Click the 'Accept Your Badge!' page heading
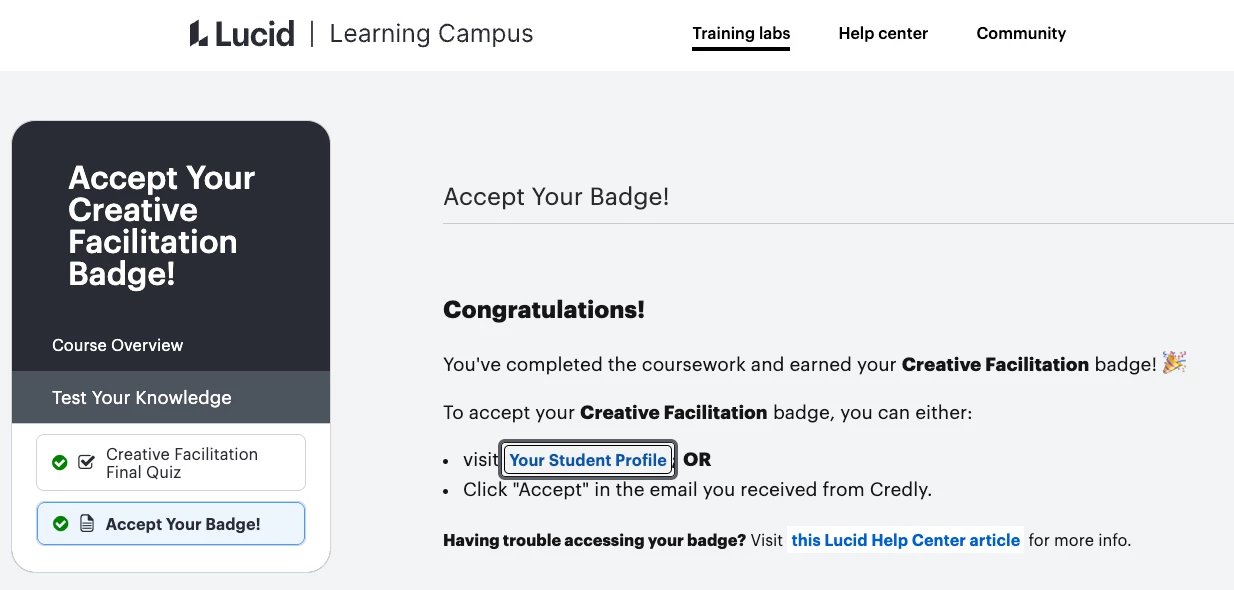Image resolution: width=1234 pixels, height=590 pixels. (x=556, y=197)
